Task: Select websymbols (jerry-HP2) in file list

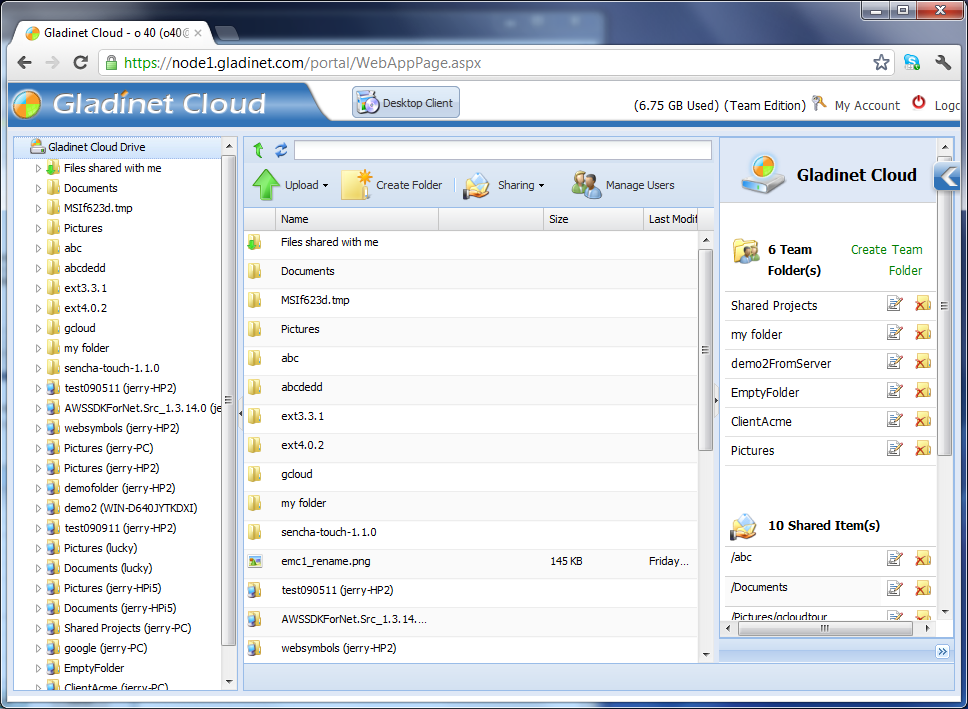Action: click(x=338, y=648)
